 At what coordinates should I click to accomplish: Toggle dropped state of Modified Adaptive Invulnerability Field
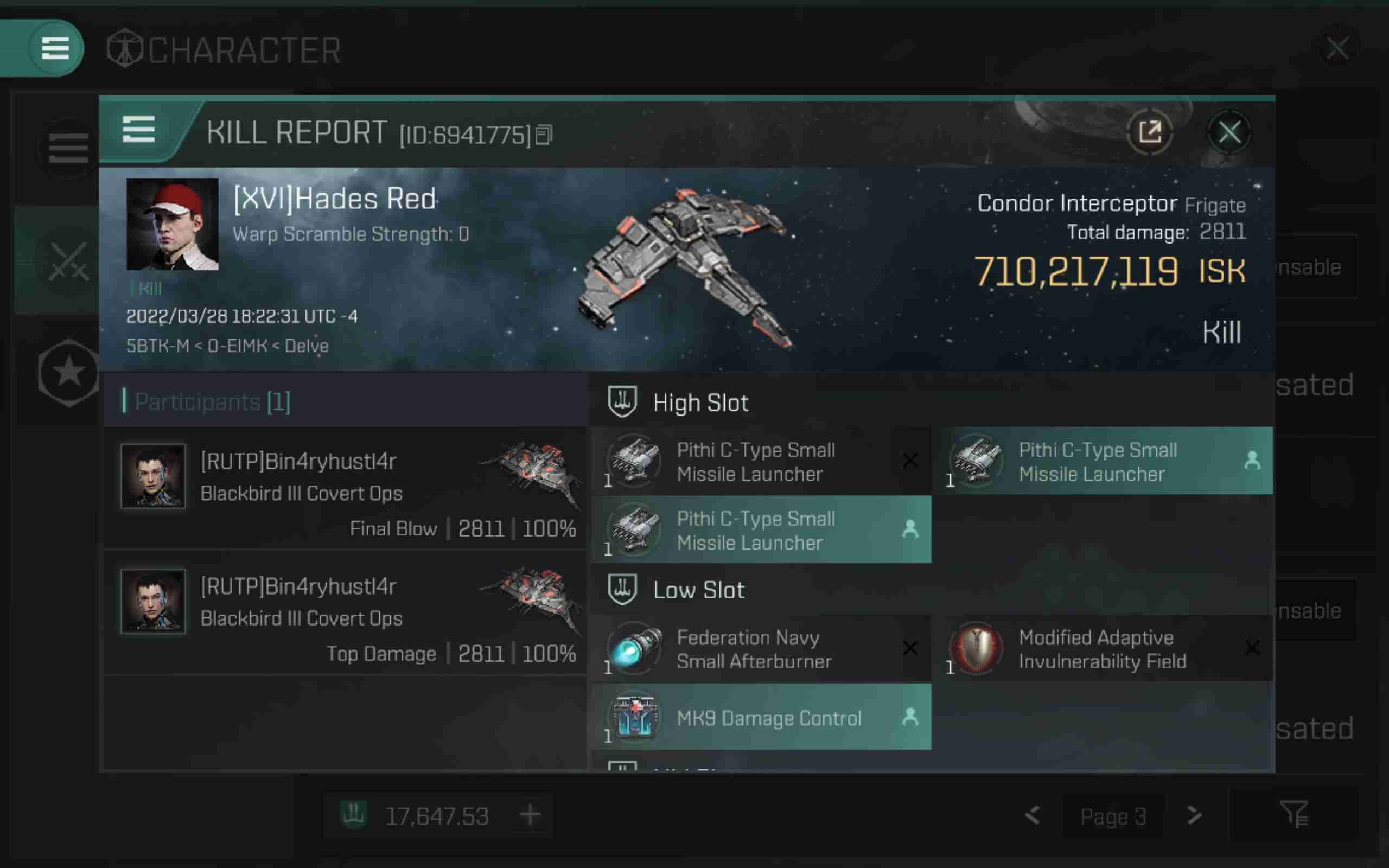pyautogui.click(x=1251, y=648)
